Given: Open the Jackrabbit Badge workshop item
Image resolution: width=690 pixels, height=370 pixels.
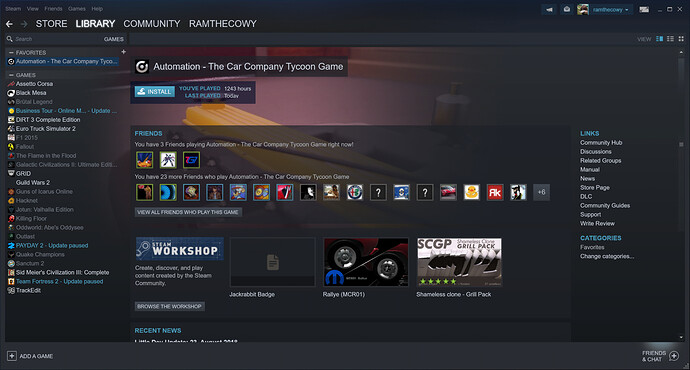Looking at the screenshot, I should pos(273,262).
